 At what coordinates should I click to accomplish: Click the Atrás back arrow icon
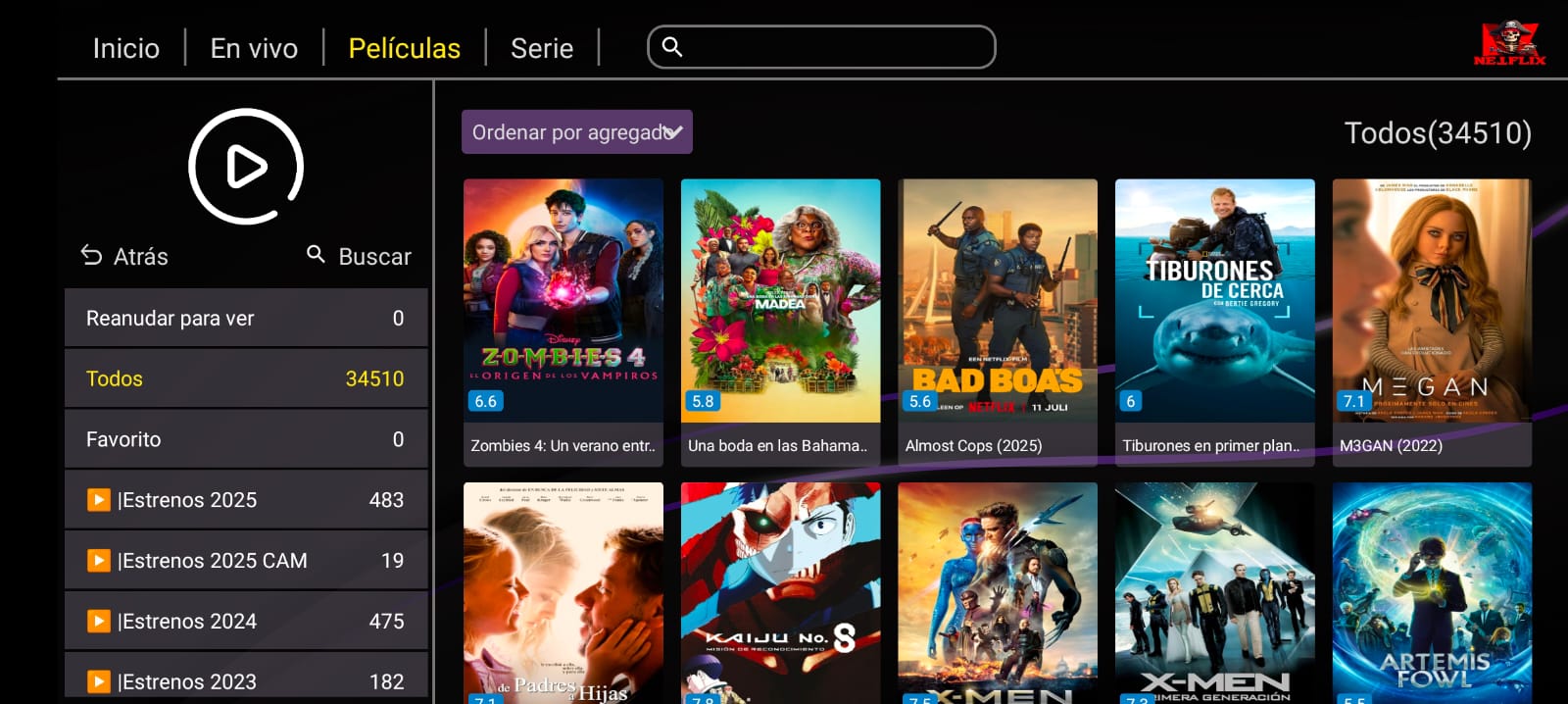click(91, 256)
